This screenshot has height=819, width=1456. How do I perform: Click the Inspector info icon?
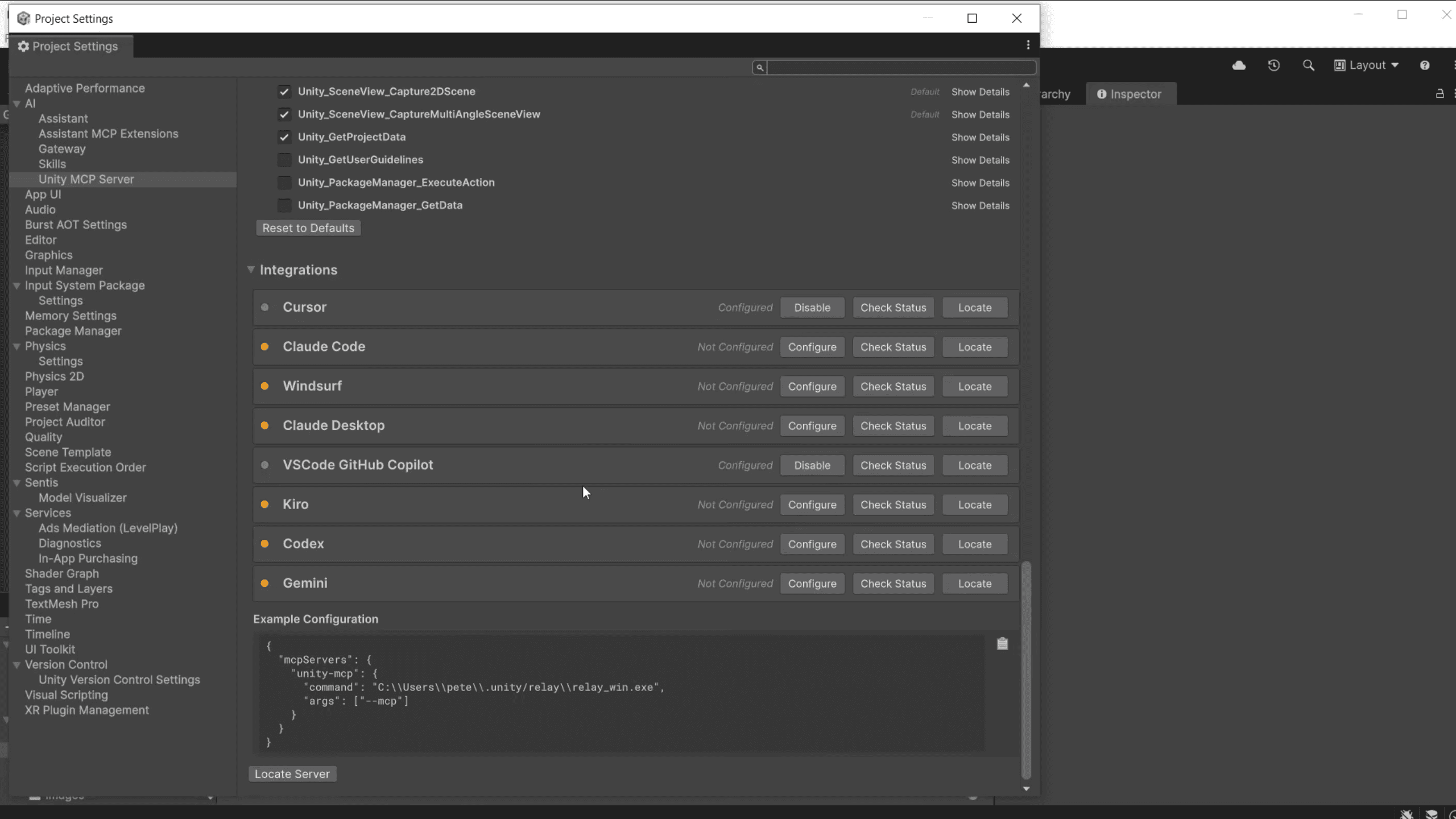[x=1102, y=94]
